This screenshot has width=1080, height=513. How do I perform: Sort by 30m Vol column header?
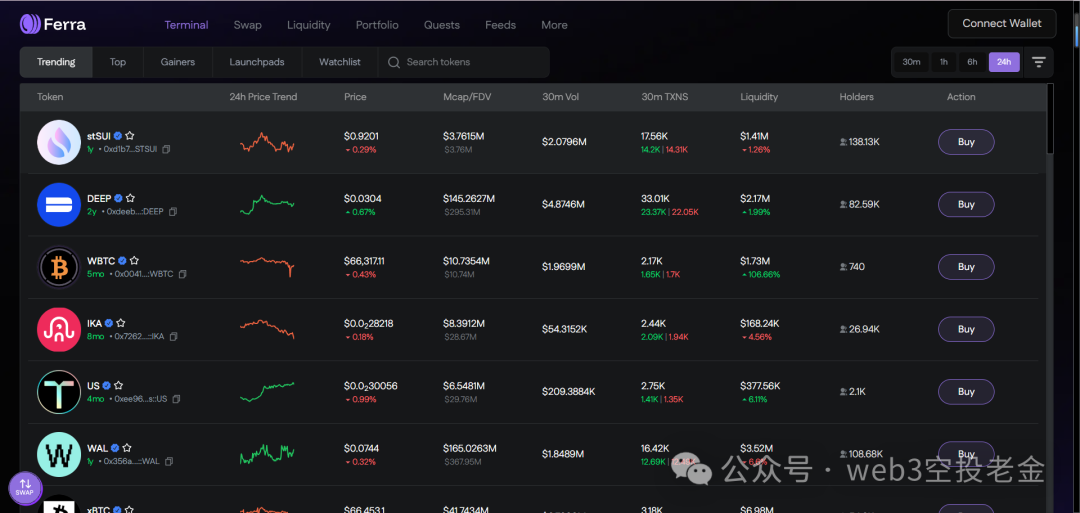[561, 97]
